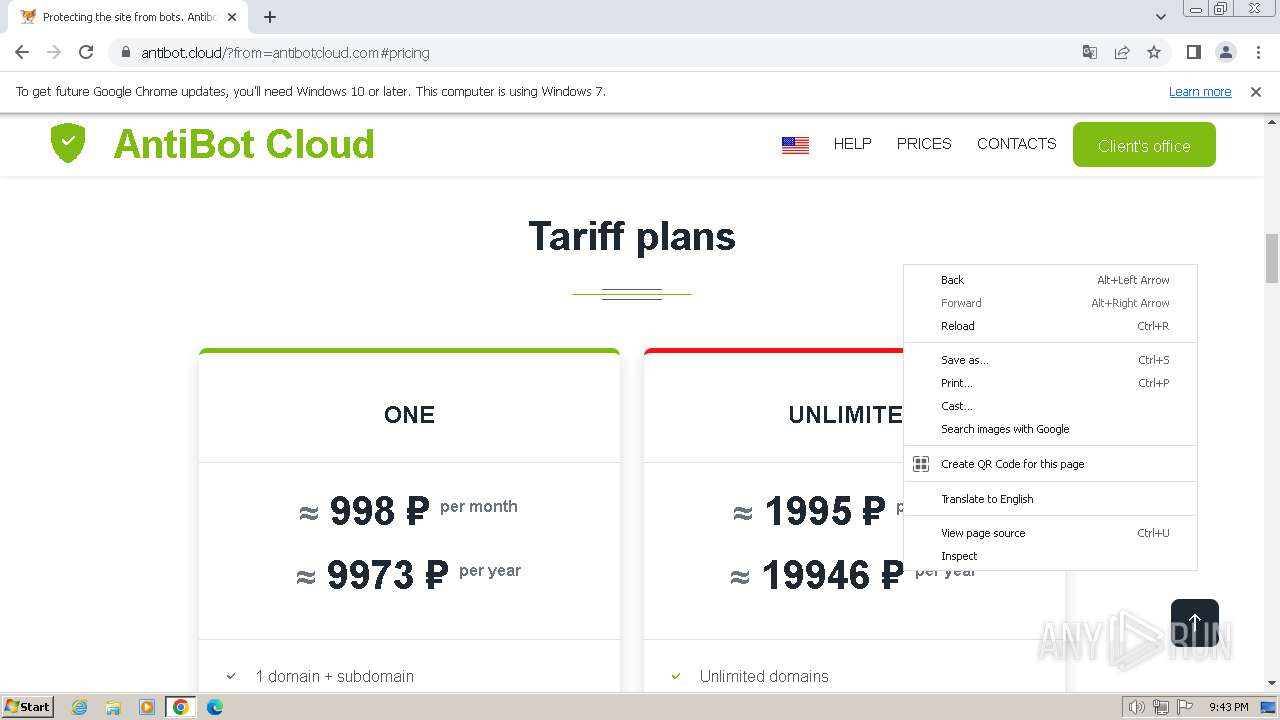Open the HELP navigation link

[x=853, y=144]
